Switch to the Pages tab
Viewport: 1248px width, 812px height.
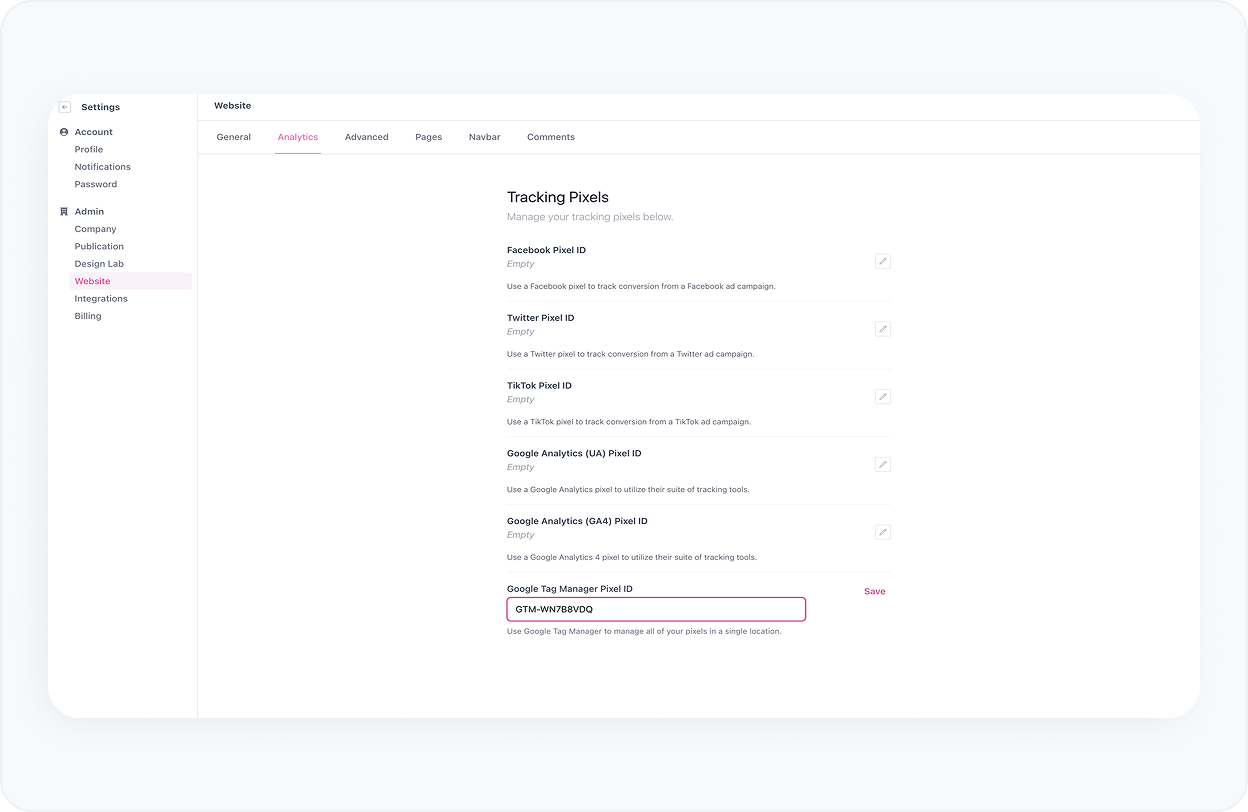pos(428,137)
